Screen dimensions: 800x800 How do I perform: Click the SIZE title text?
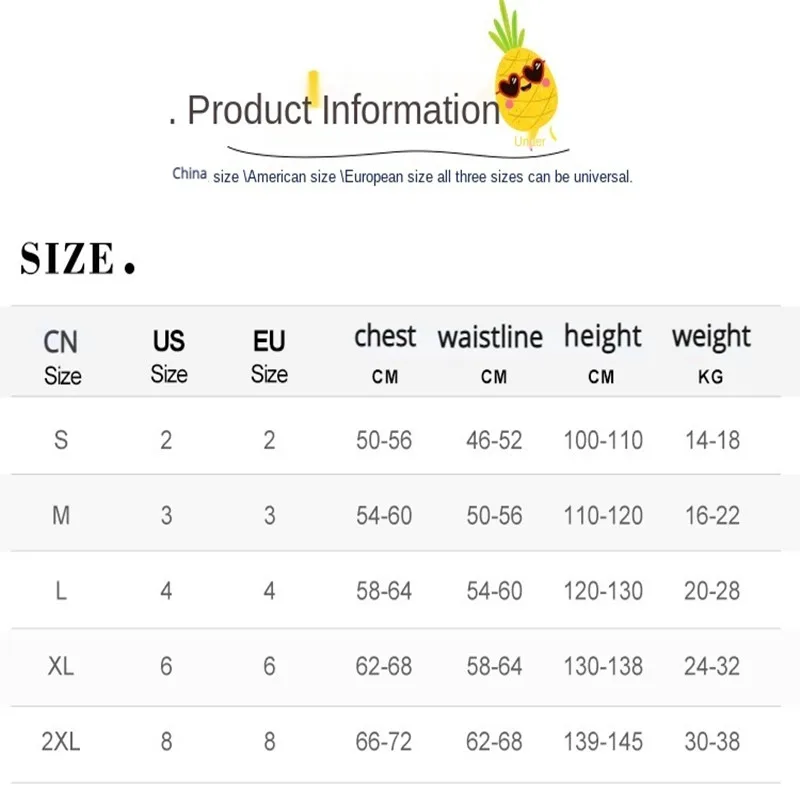pos(78,258)
